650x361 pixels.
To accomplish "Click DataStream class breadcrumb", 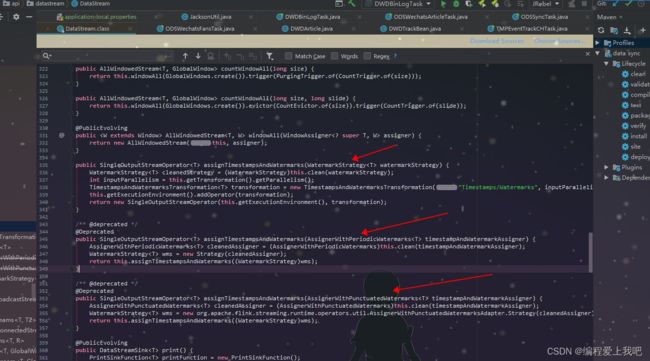I will [x=91, y=4].
